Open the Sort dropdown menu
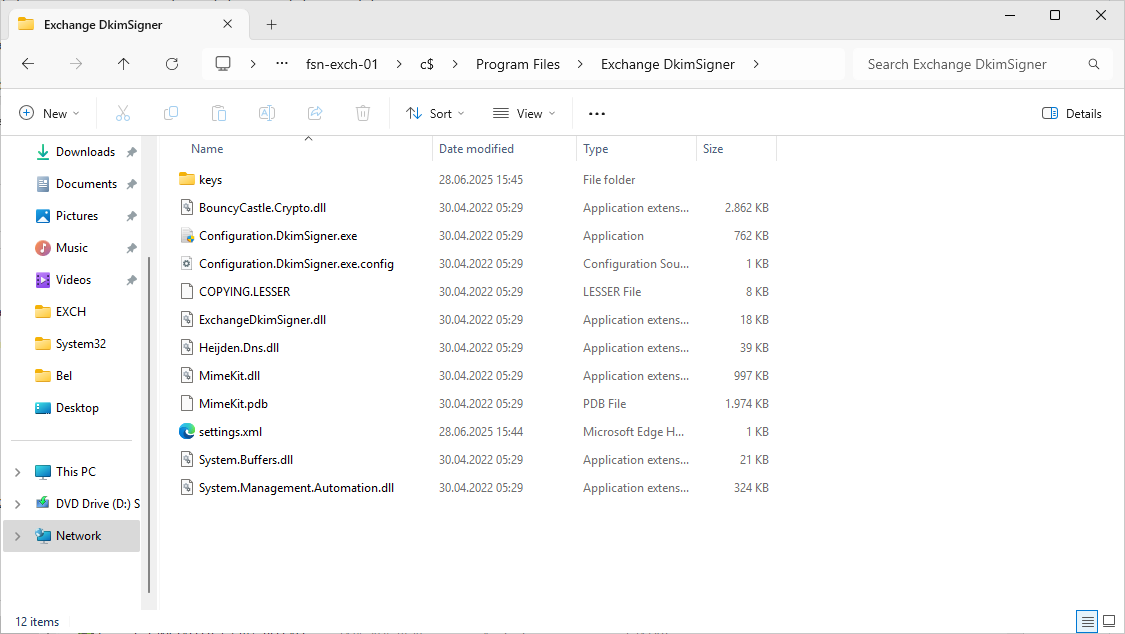Screen dimensions: 1125x634 click(435, 113)
